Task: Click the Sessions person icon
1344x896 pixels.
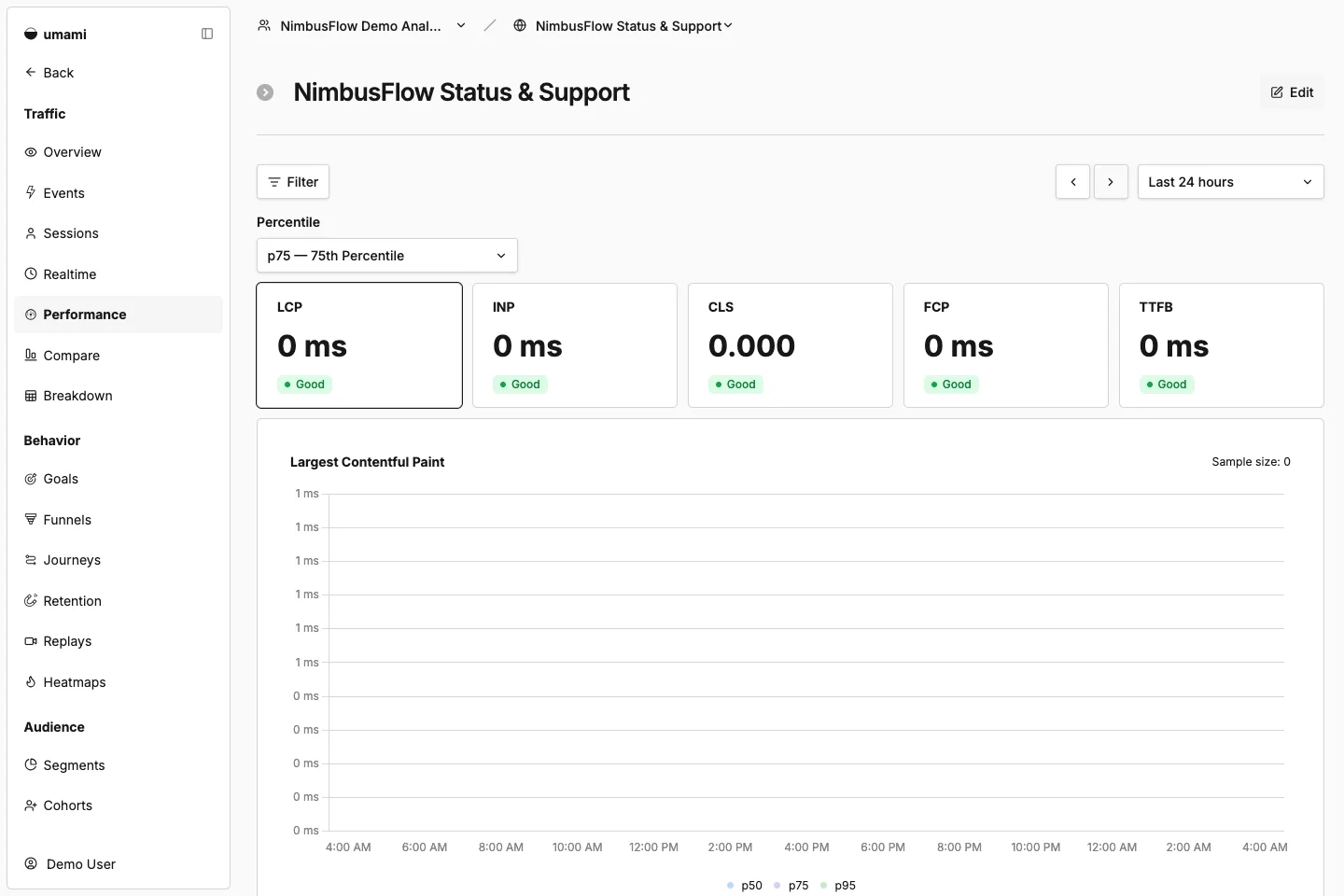Action: pyautogui.click(x=31, y=233)
